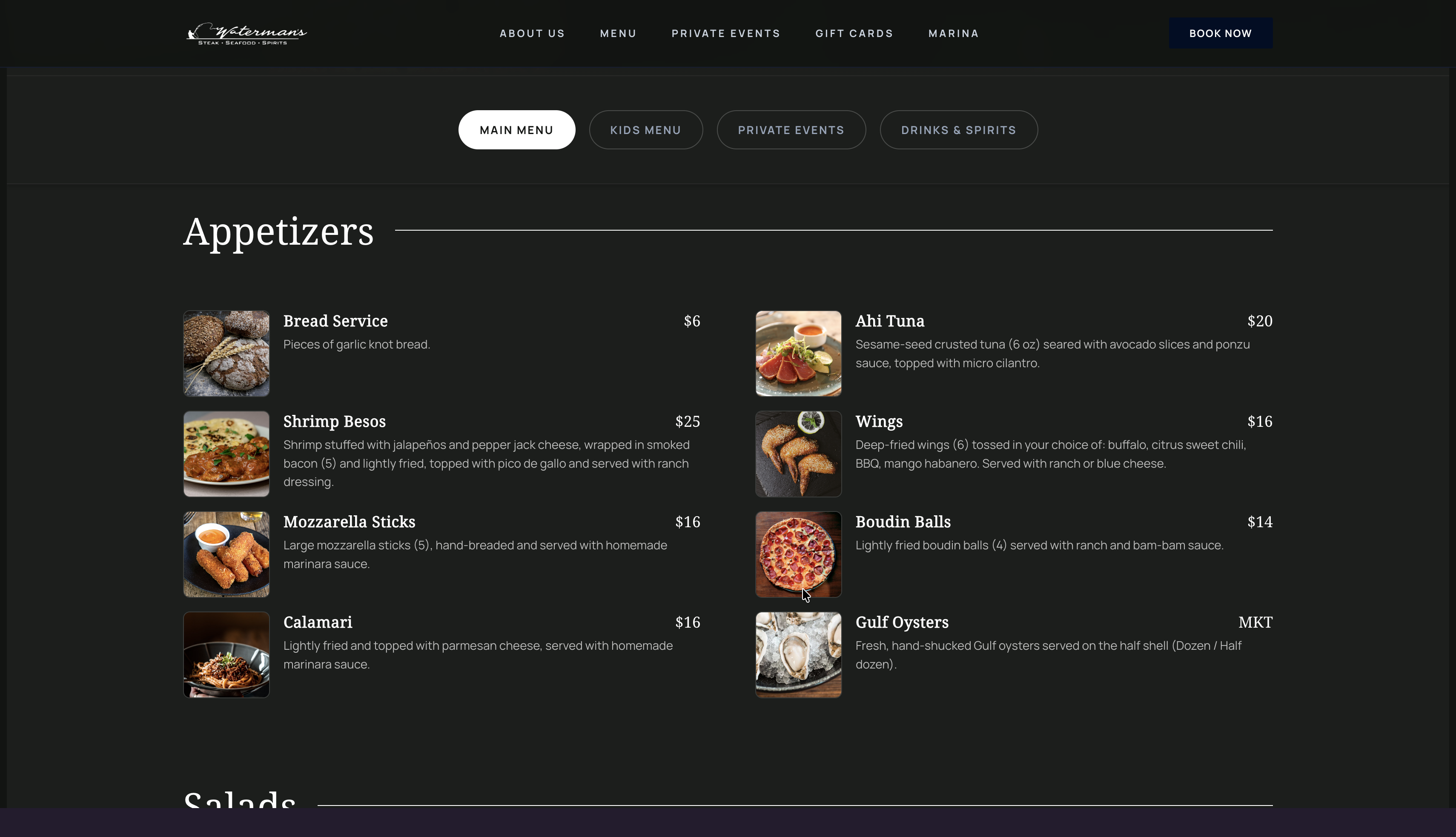
Task: Open the Gift Cards nav link
Action: 854,33
